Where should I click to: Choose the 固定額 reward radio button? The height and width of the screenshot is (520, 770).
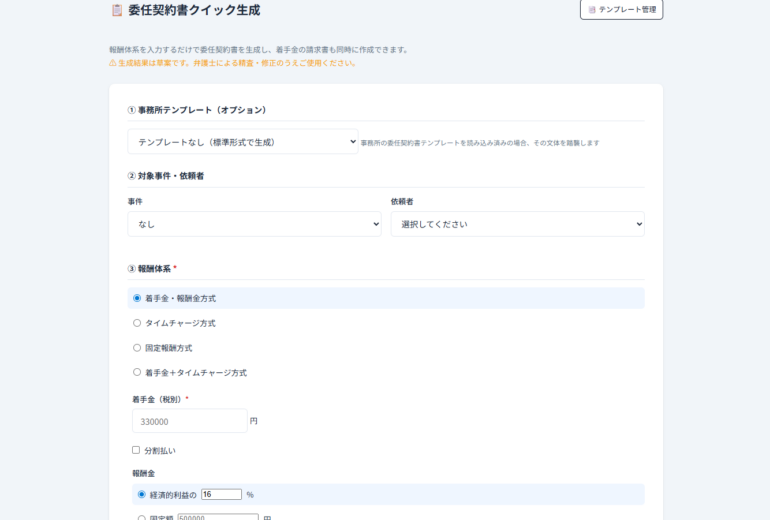pos(141,517)
